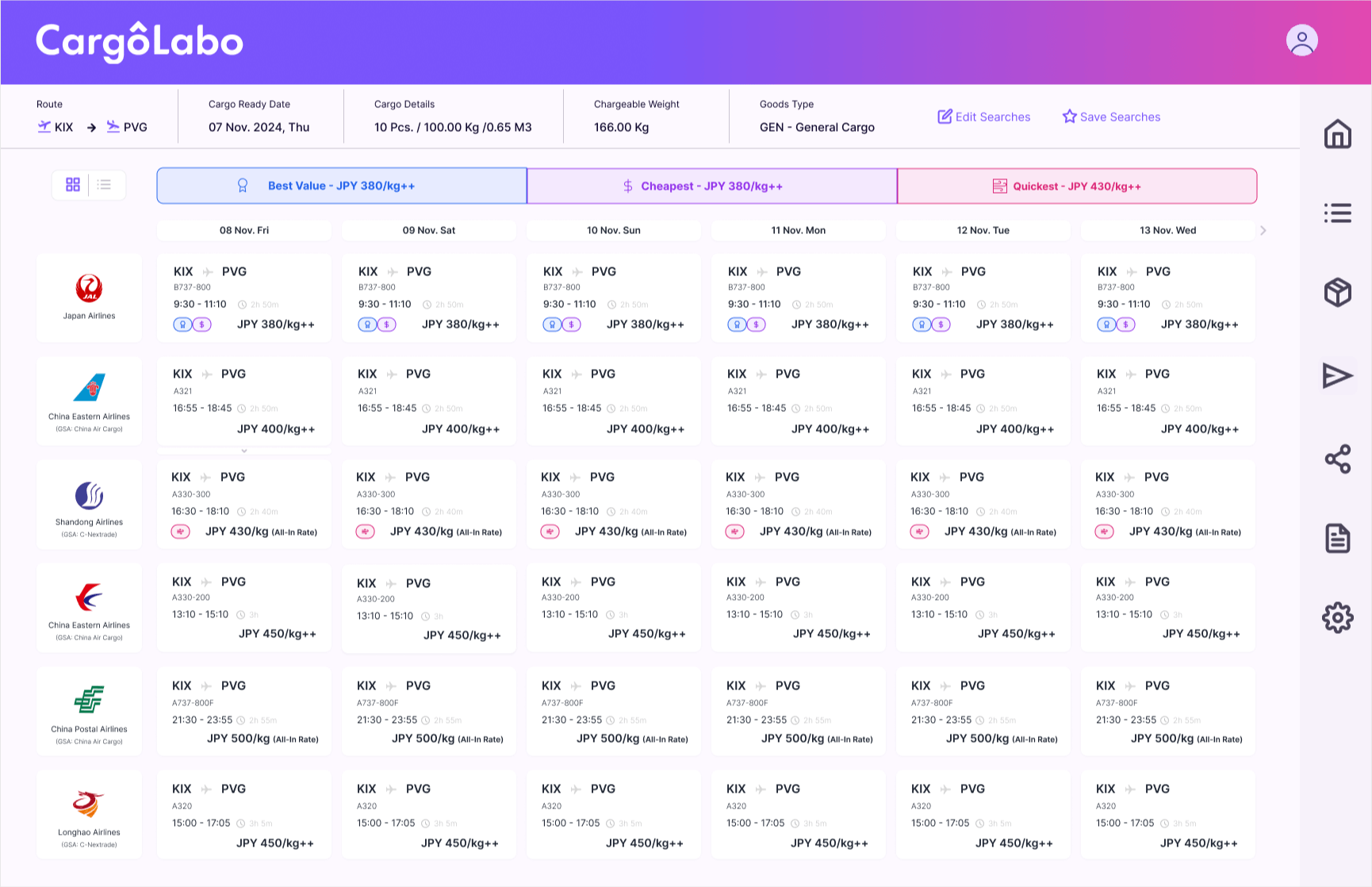
Task: Show next dates with right chevron
Action: [x=1263, y=231]
